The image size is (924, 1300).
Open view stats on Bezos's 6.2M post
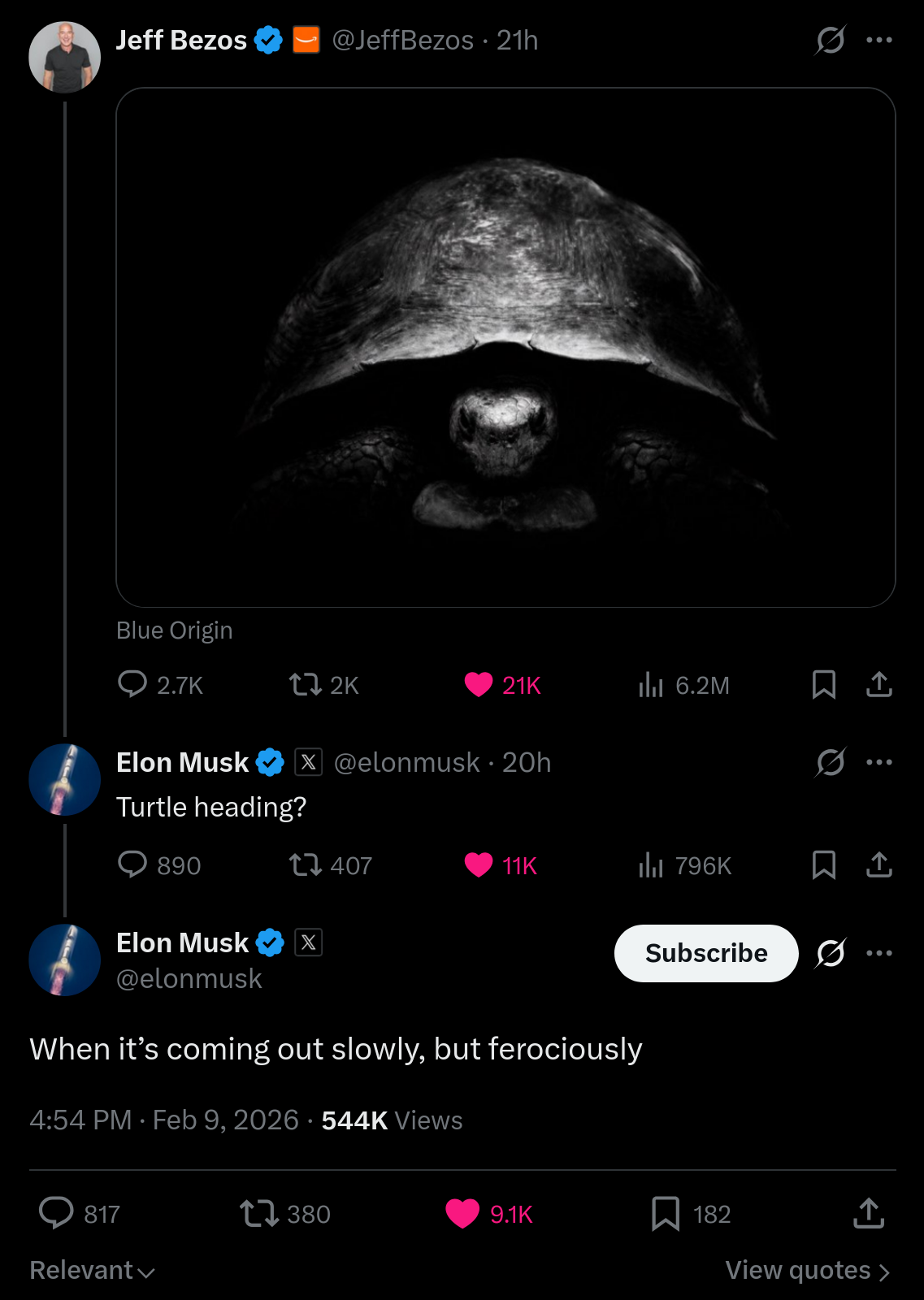(651, 684)
